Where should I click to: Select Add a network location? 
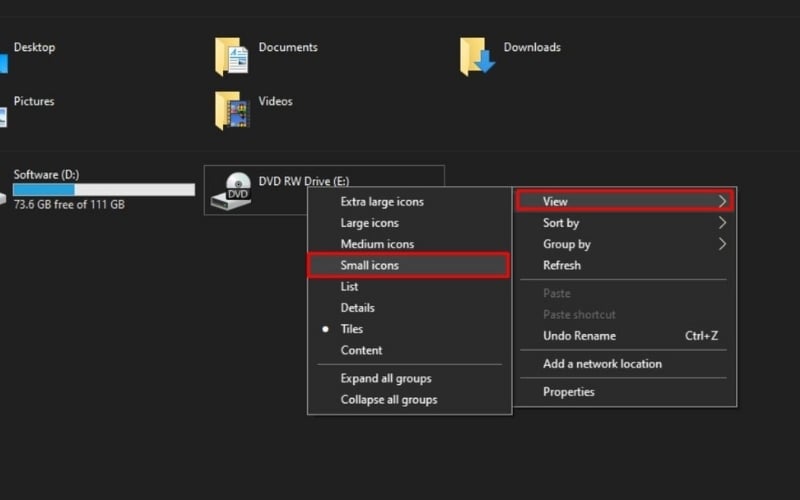[625, 364]
